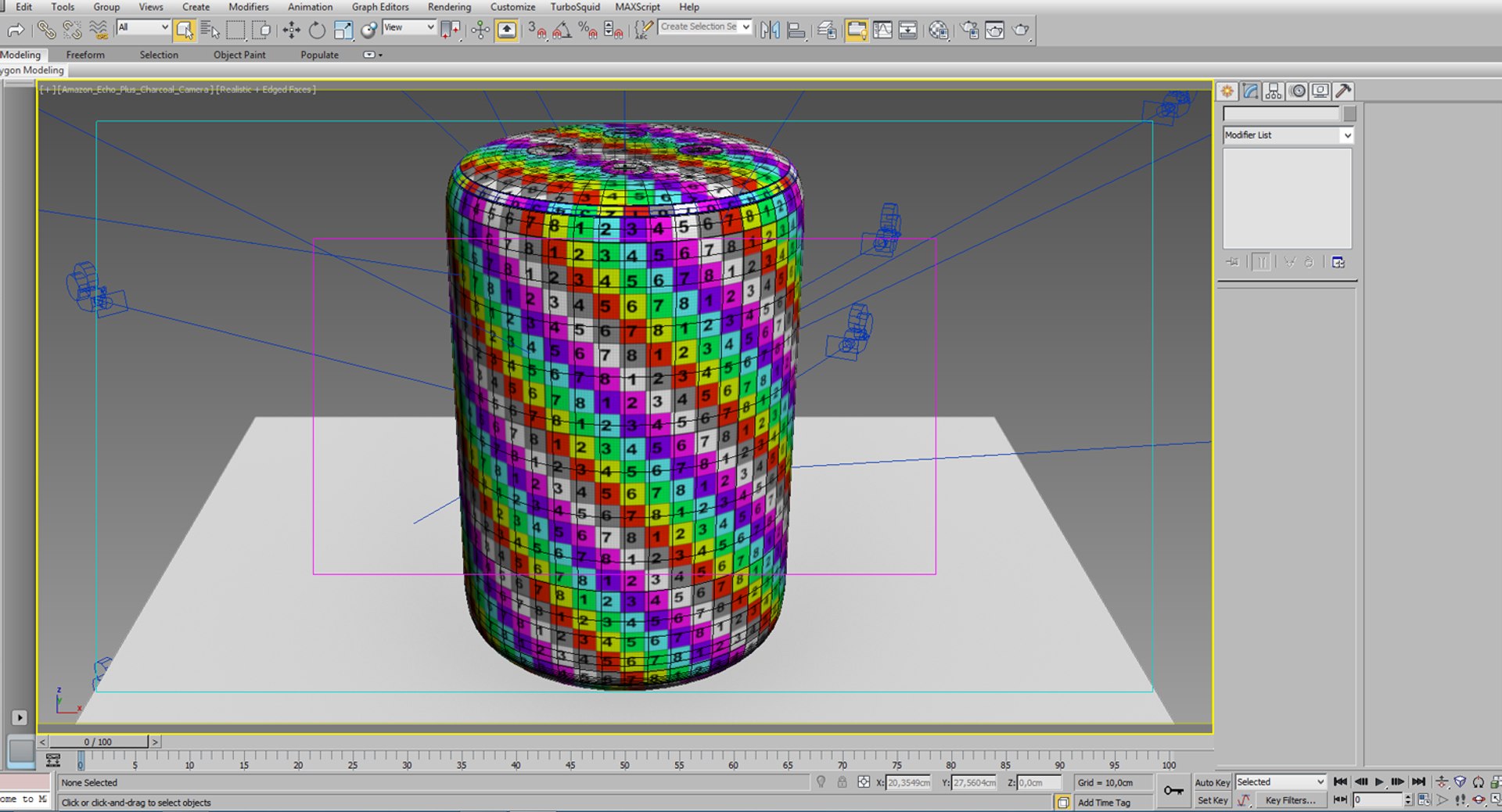The height and width of the screenshot is (812, 1502).
Task: Click the Set Key button
Action: [x=1213, y=800]
